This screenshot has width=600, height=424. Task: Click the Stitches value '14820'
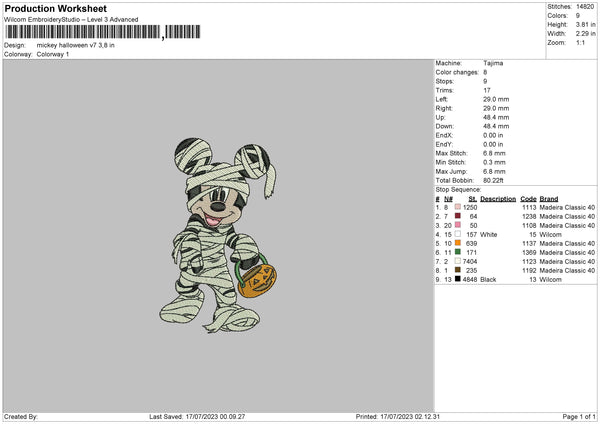tap(585, 7)
